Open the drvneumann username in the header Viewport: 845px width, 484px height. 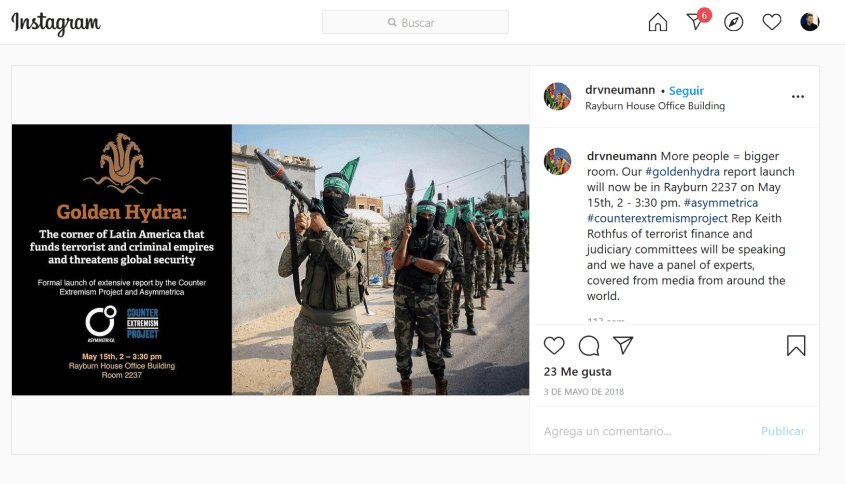tap(620, 90)
